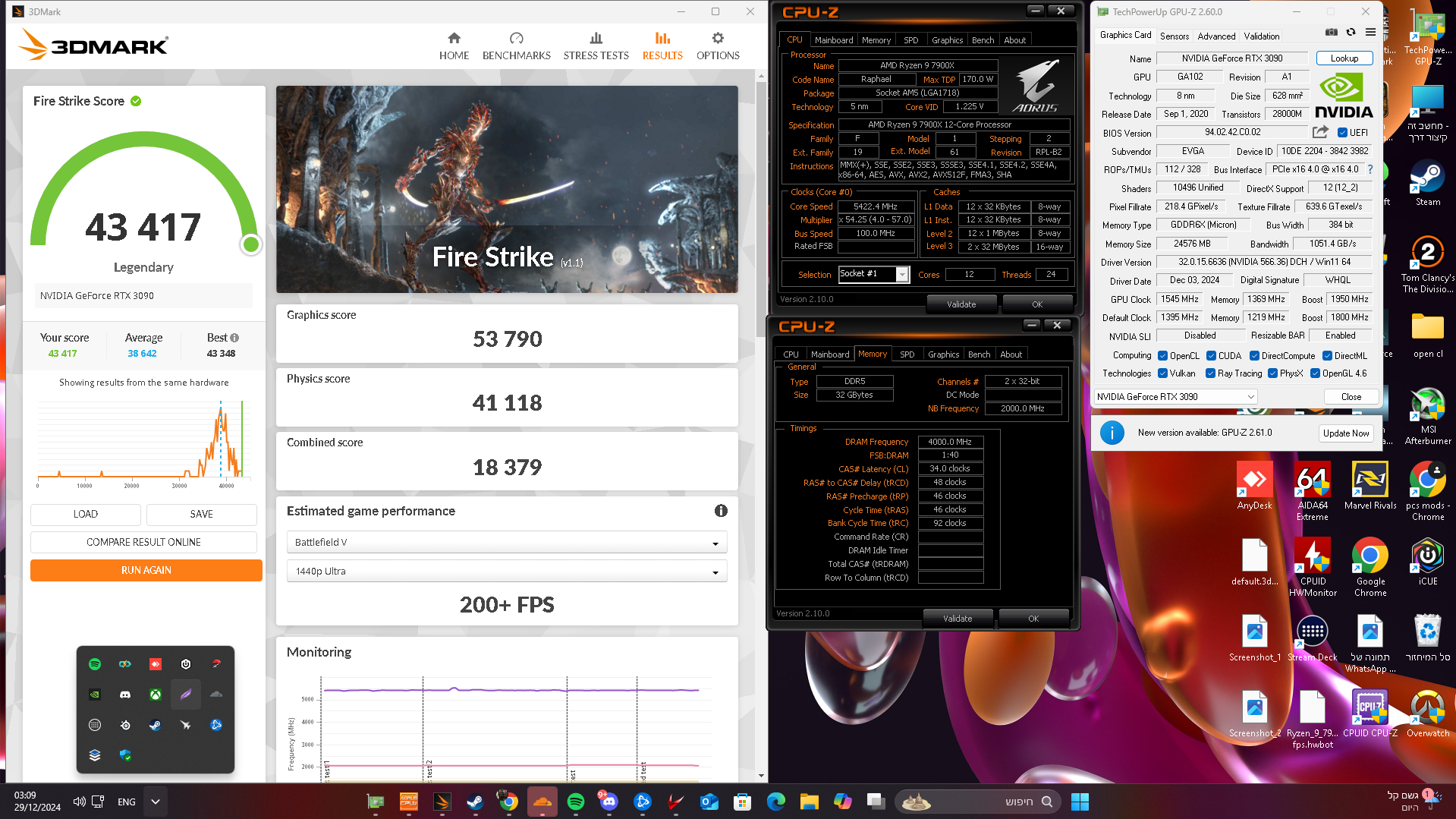Click the Lookup button in GPU-Z
1456x819 pixels.
click(x=1344, y=58)
